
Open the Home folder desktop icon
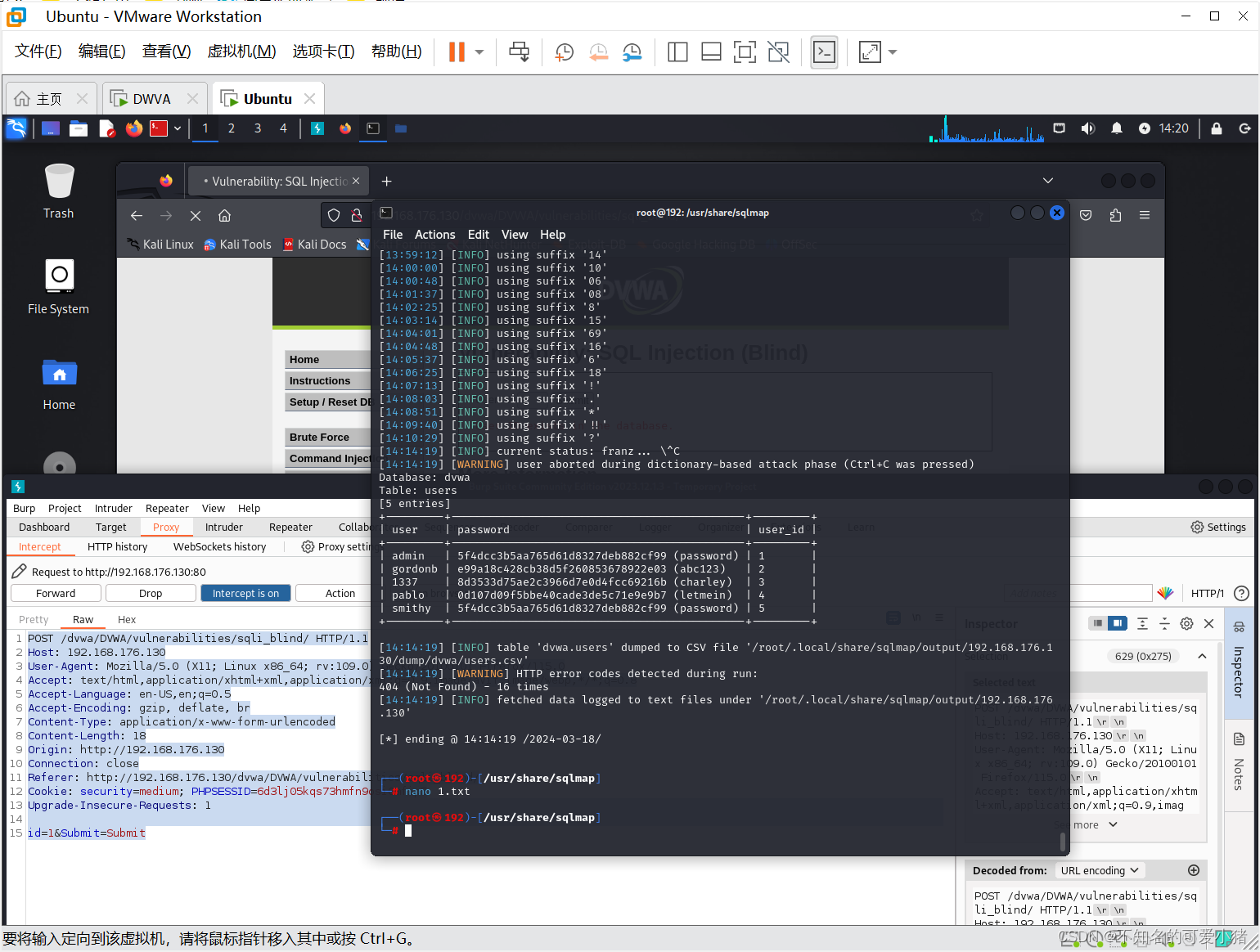(59, 384)
